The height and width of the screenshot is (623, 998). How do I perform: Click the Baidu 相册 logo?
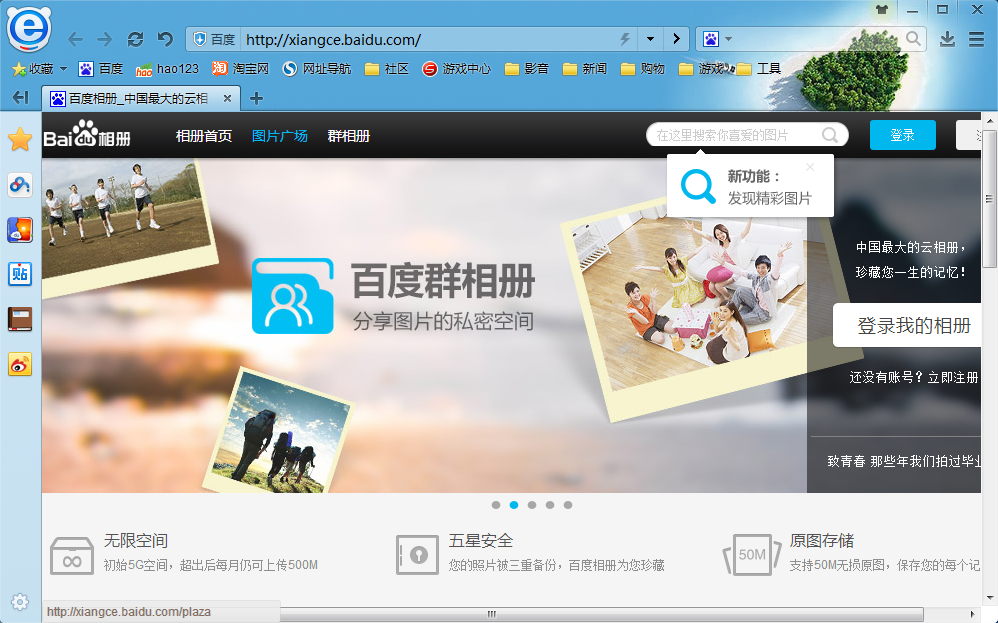click(x=87, y=134)
